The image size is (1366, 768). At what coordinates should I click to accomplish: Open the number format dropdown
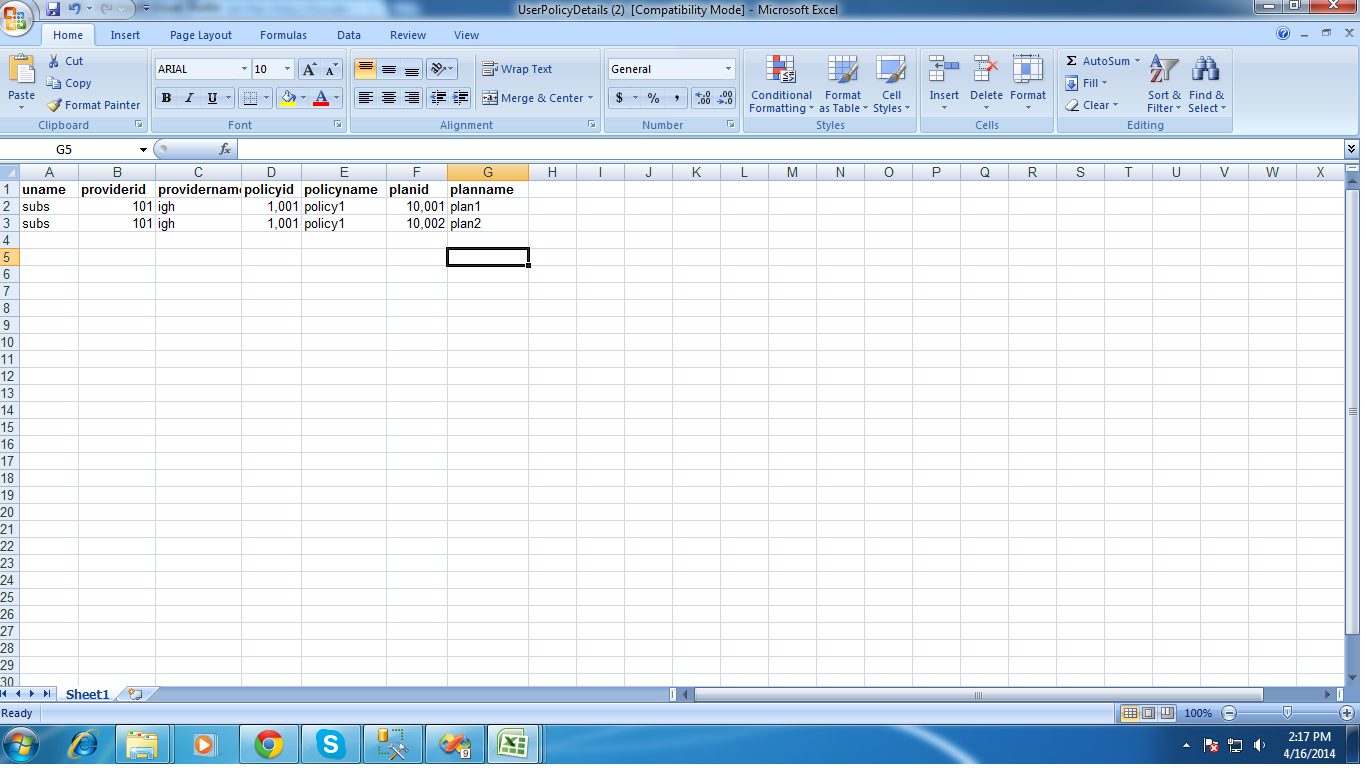pyautogui.click(x=727, y=68)
